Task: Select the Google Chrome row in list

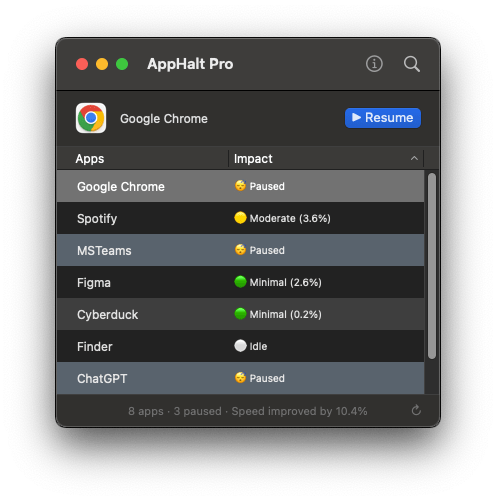Action: (x=240, y=186)
